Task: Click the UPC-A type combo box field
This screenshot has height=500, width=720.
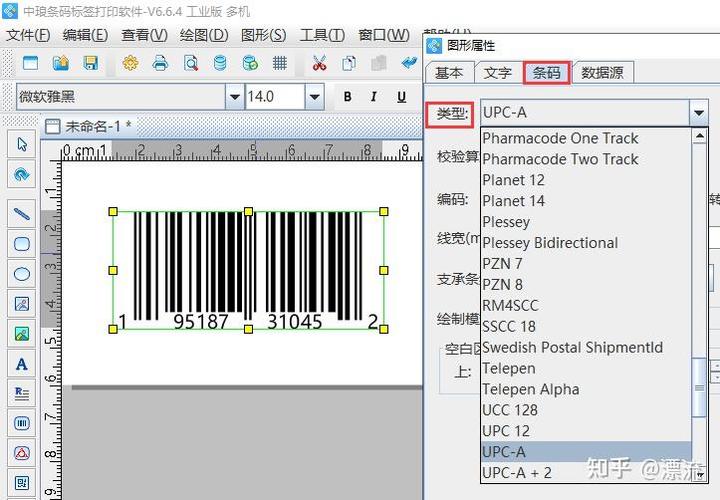Action: pyautogui.click(x=585, y=112)
